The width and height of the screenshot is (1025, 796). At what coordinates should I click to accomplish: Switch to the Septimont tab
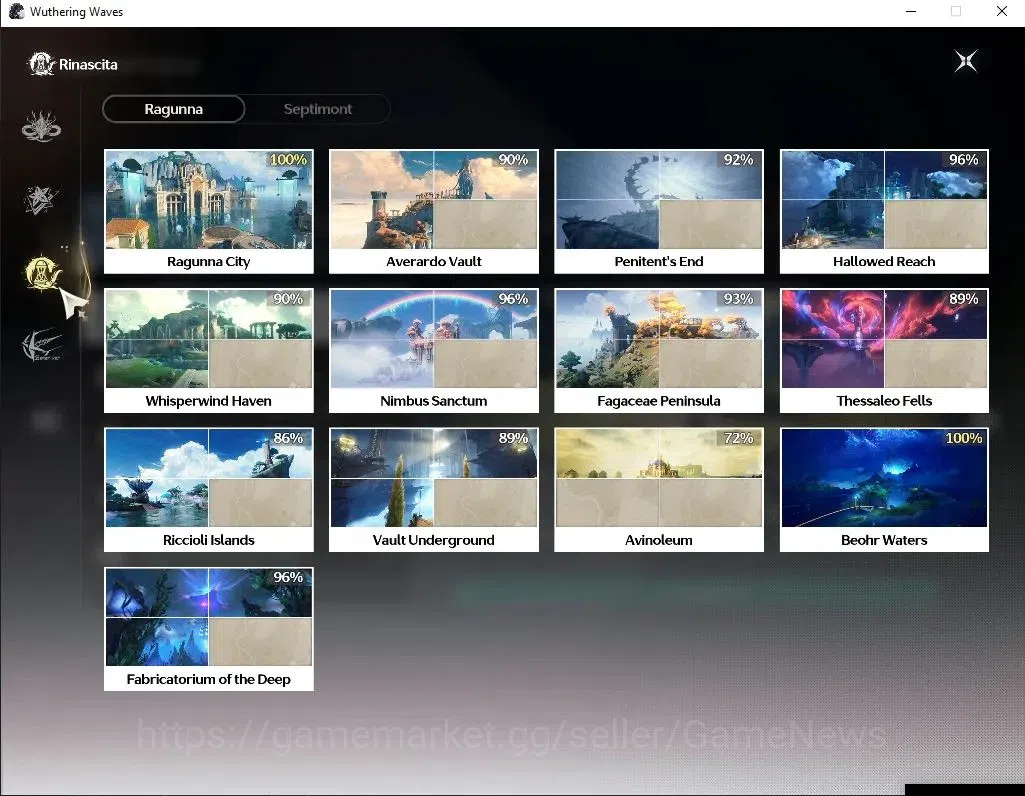click(x=318, y=109)
